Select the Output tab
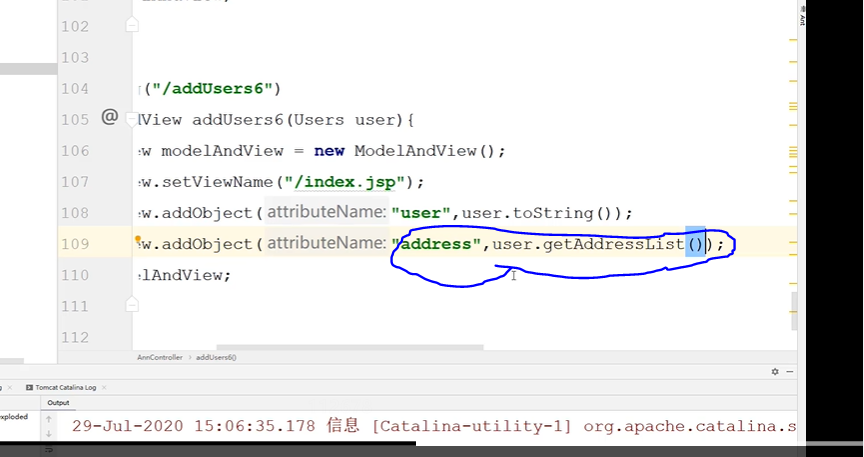 tap(58, 402)
